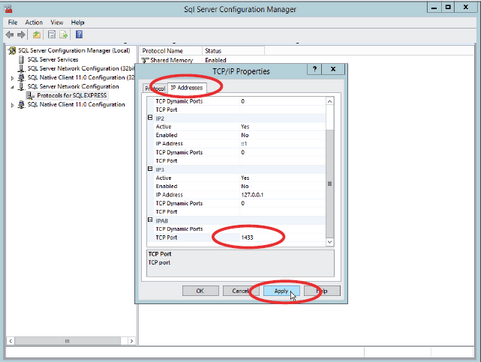
Task: Select the Shared Memory protocol row
Action: (x=184, y=60)
